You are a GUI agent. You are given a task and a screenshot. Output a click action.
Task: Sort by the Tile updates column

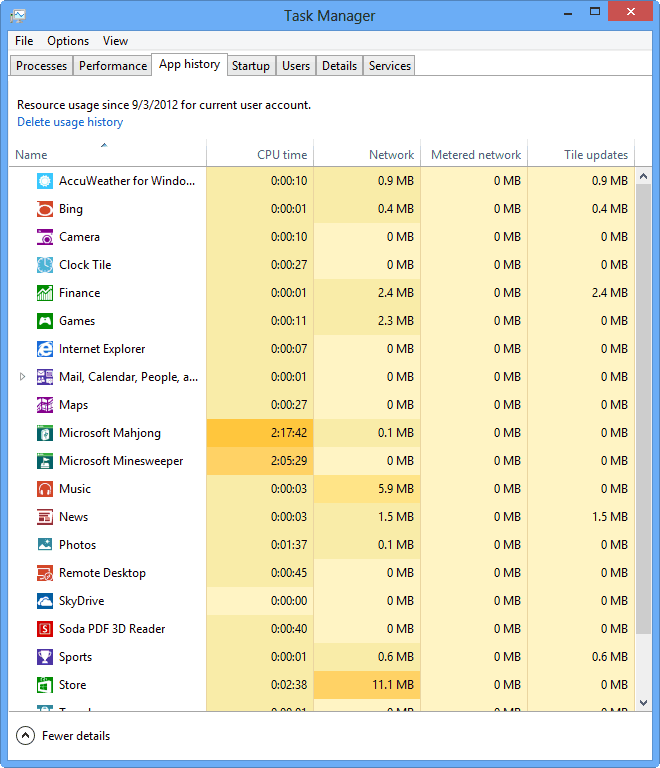click(x=581, y=153)
